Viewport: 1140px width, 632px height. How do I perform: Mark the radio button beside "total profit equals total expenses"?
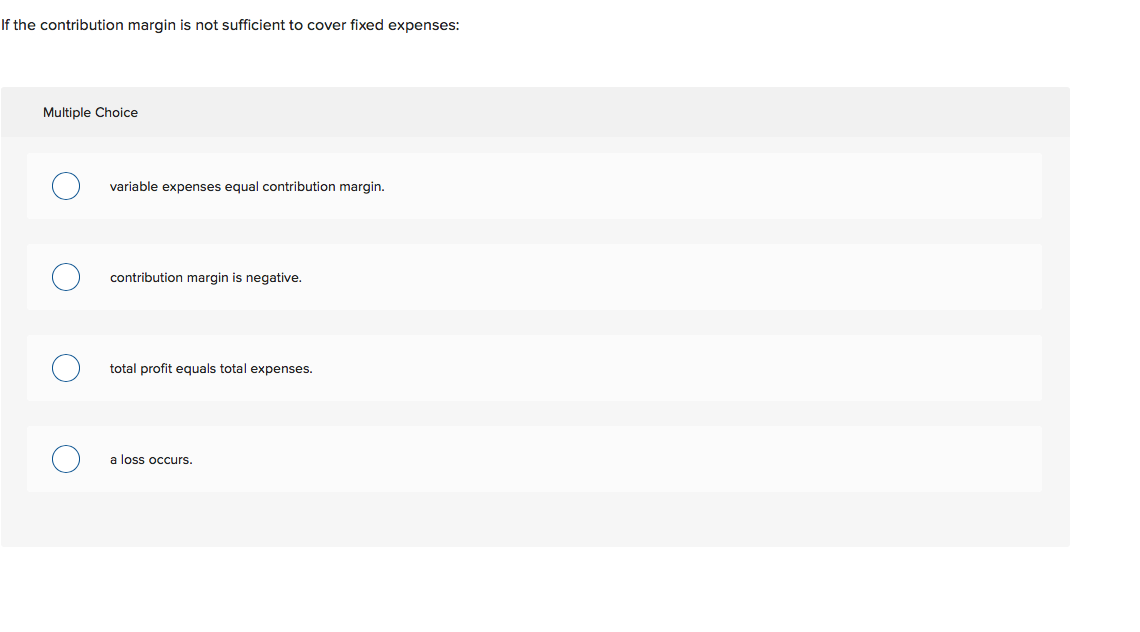(x=65, y=368)
